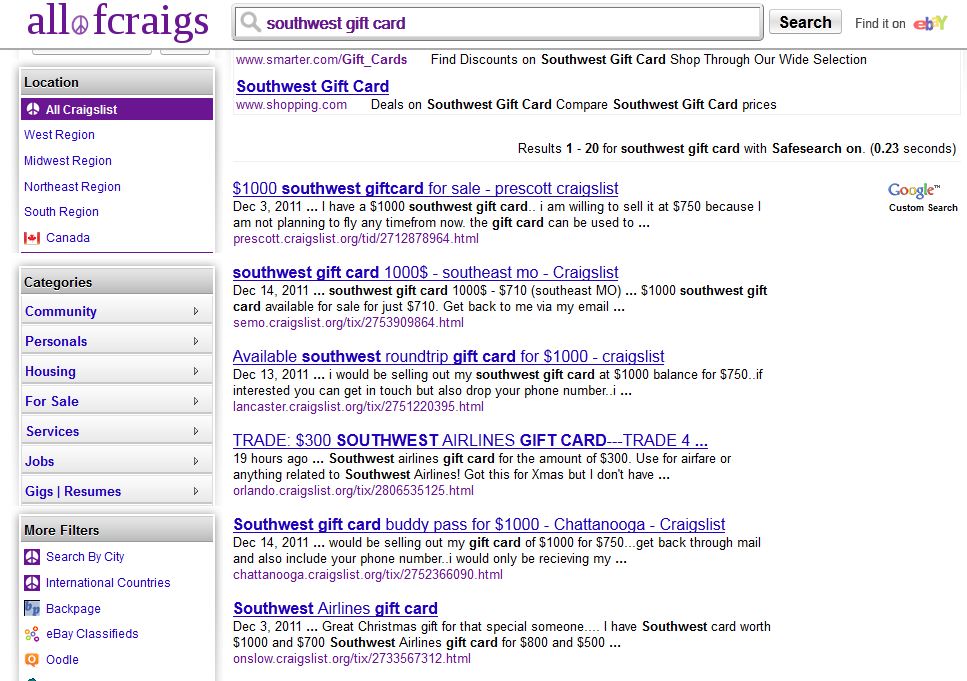967x681 pixels.
Task: Open eBay Classifieds filter link
Action: point(92,634)
